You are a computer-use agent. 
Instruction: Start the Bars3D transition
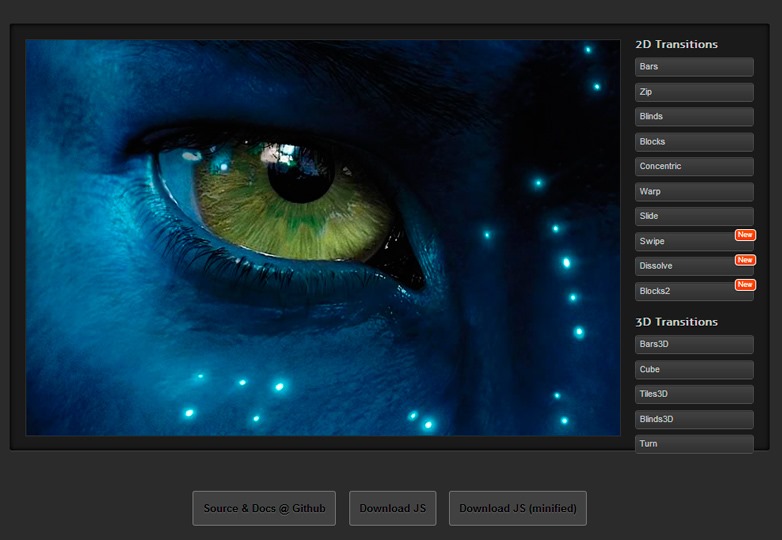point(694,344)
